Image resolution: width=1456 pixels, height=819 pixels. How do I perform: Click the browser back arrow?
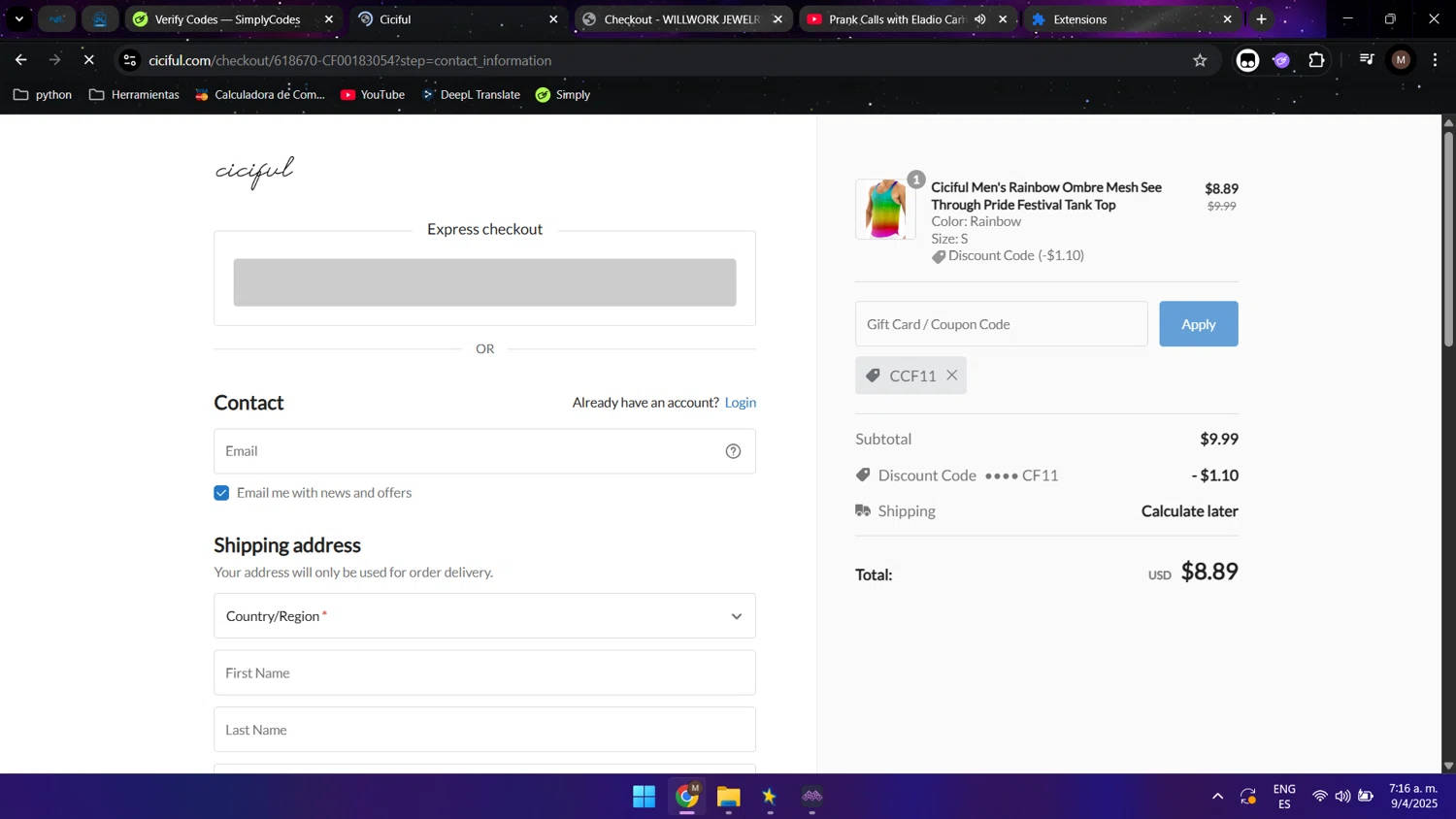tap(20, 60)
